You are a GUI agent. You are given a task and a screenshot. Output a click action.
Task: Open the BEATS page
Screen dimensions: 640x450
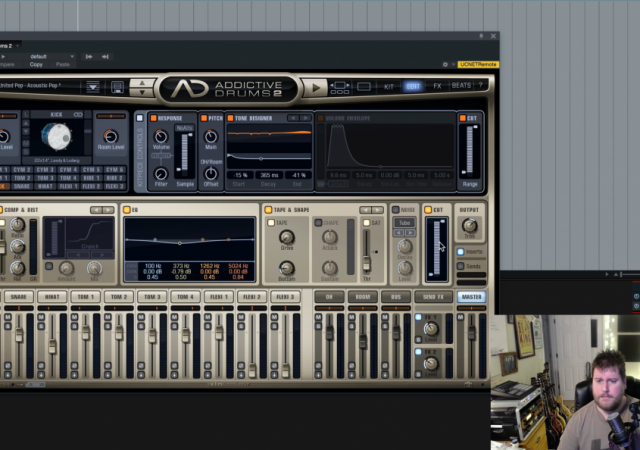pyautogui.click(x=461, y=85)
